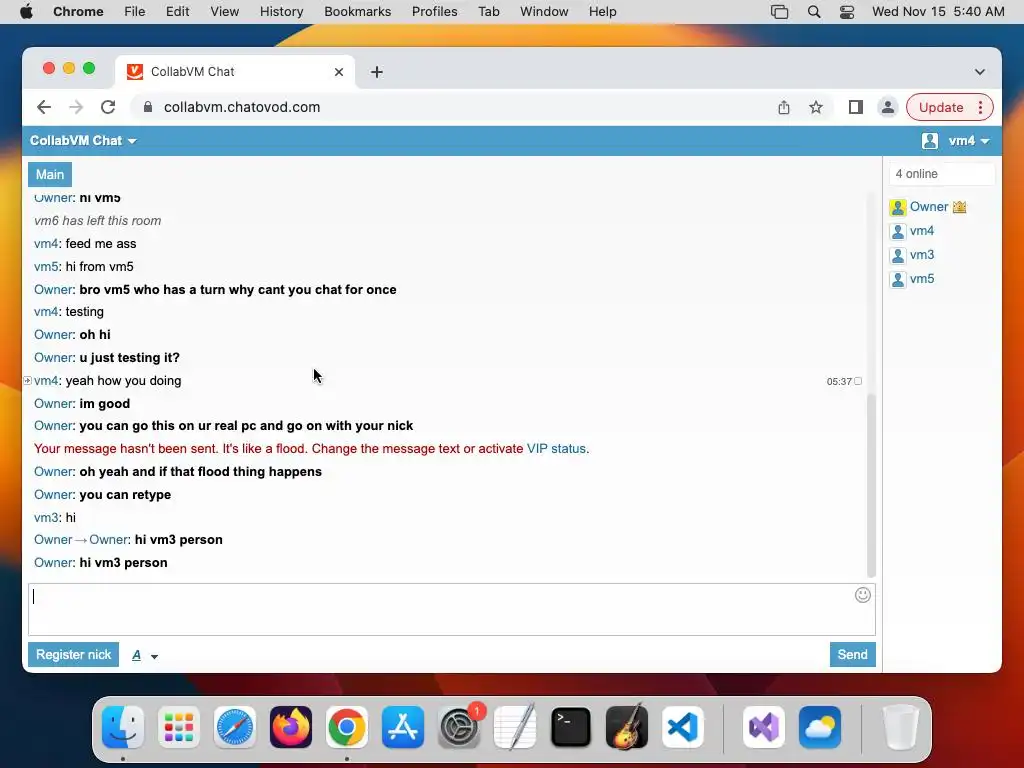Launch Visual Studio Code from the dock
1024x768 pixels.
click(x=683, y=727)
